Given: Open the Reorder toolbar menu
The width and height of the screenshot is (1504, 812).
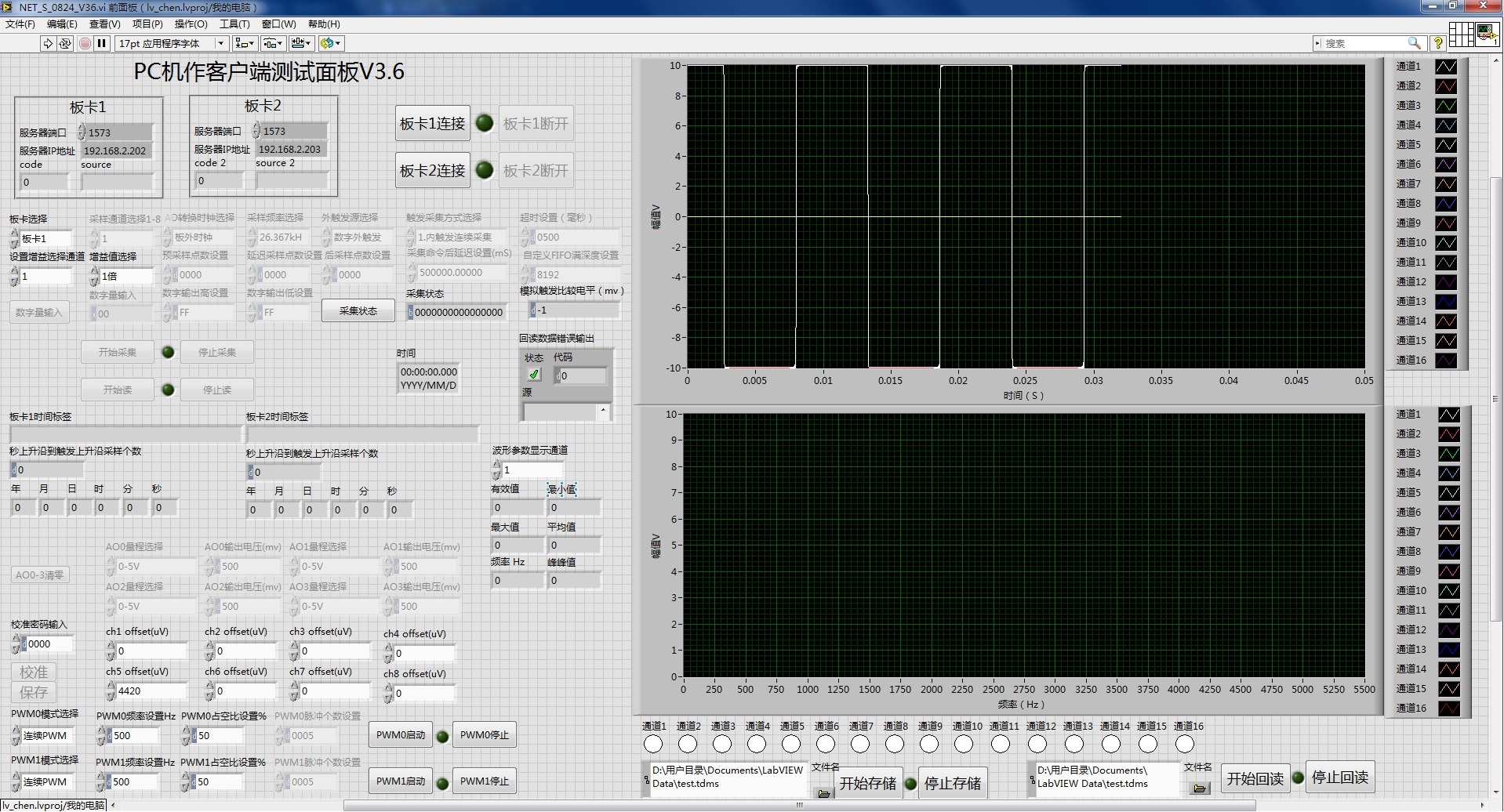Looking at the screenshot, I should 332,43.
